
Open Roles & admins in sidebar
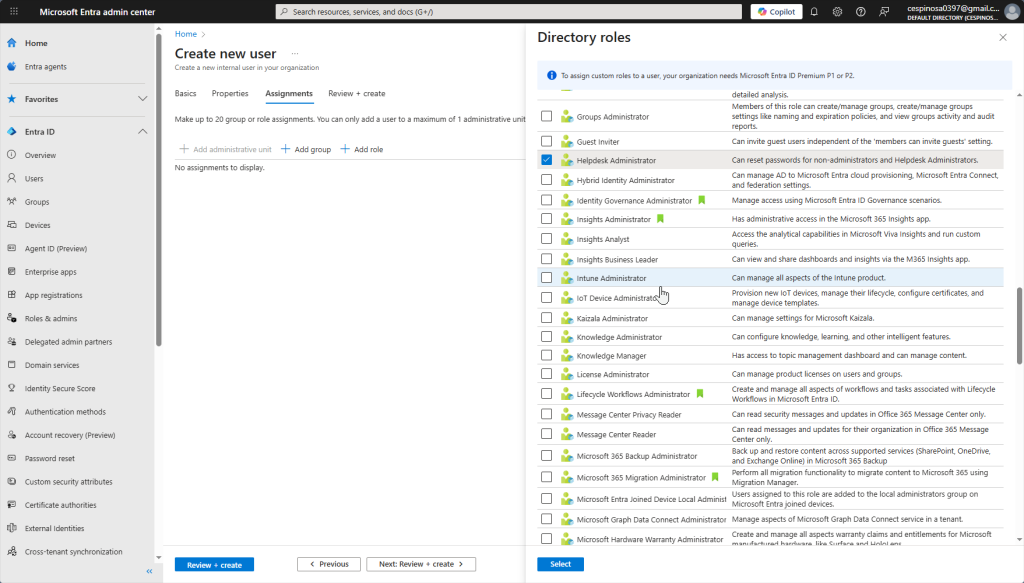click(x=50, y=318)
